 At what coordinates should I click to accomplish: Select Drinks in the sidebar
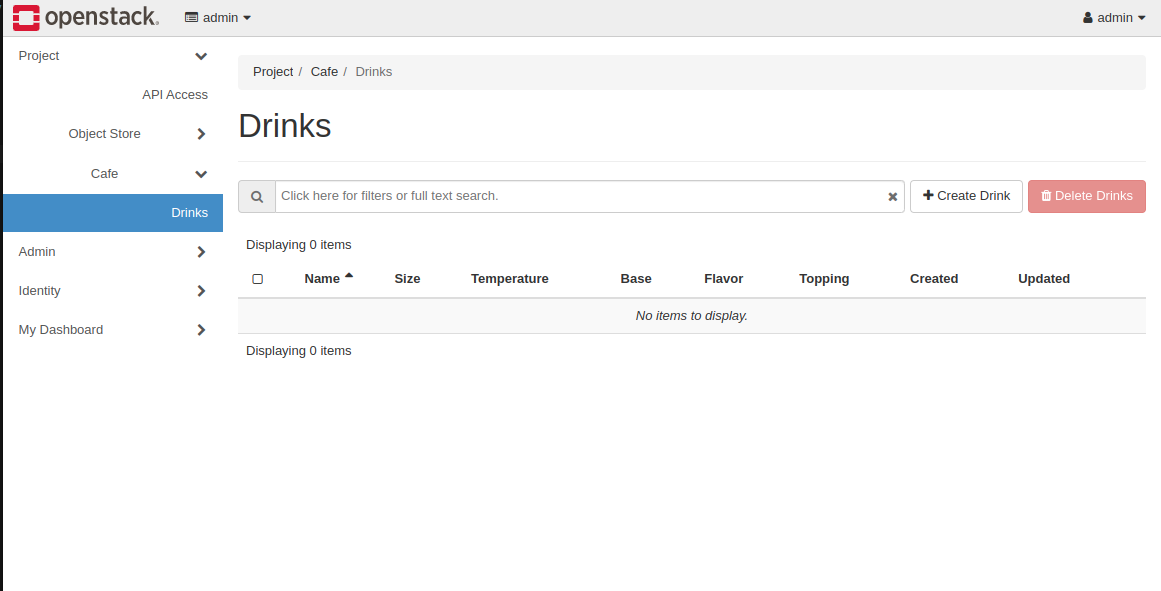189,213
